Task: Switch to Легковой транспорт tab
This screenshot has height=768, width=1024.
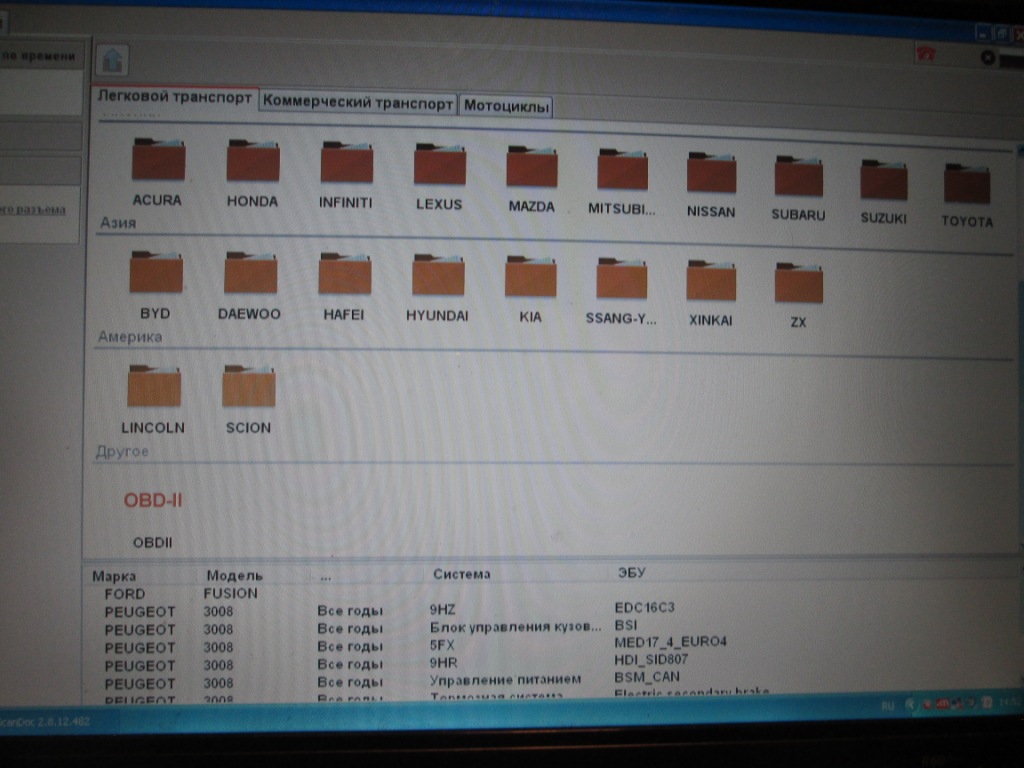Action: [x=174, y=97]
